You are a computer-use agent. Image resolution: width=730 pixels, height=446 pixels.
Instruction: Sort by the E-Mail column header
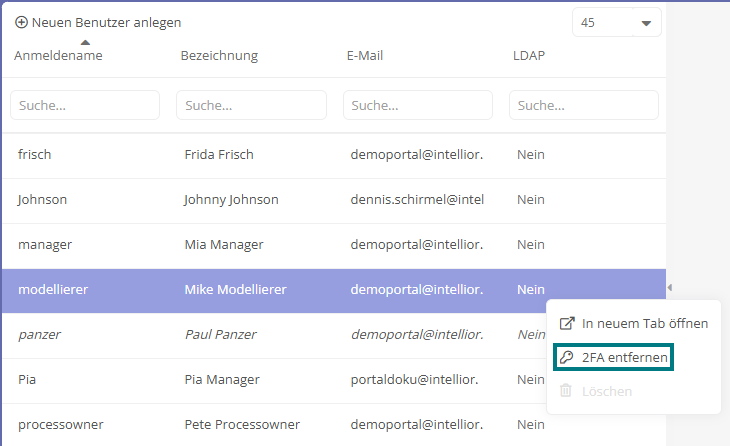tap(365, 55)
